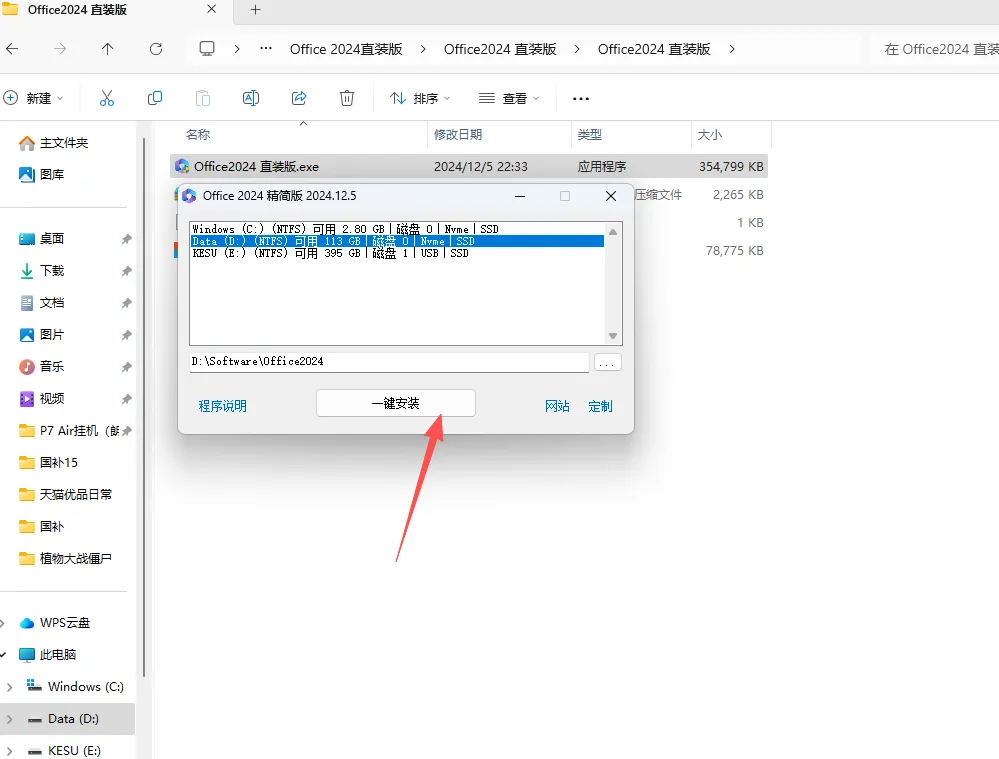Viewport: 999px width, 759px height.
Task: Click the 类型 column header
Action: pyautogui.click(x=590, y=134)
